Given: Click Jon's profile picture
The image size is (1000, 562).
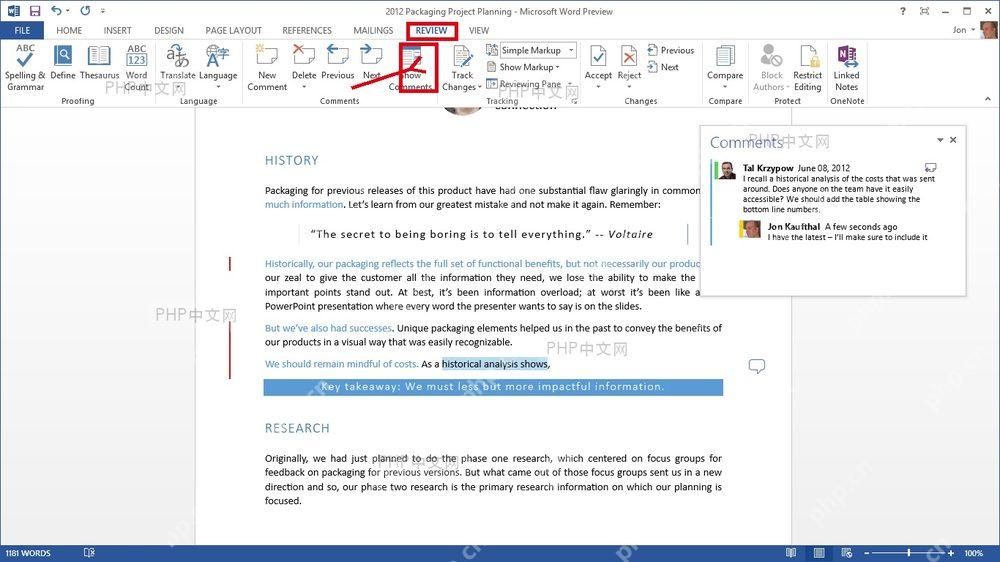Looking at the screenshot, I should coord(989,30).
